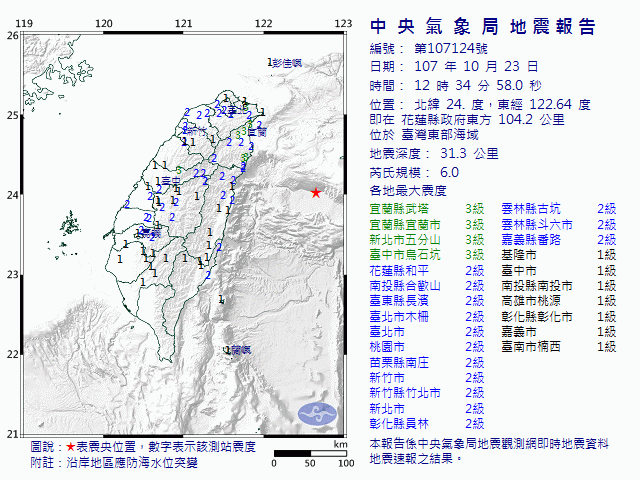Click the magnitude line 芮氏規模 6.0
This screenshot has height=480, width=640.
coord(414,173)
